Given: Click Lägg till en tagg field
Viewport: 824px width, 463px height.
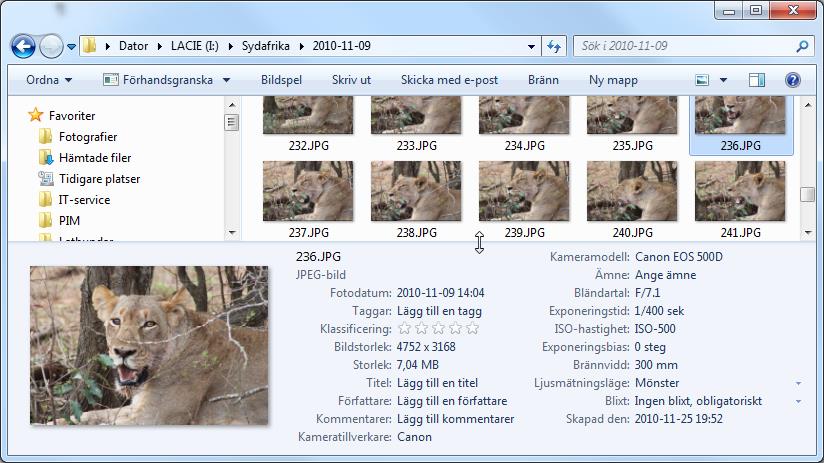Looking at the screenshot, I should [x=439, y=311].
